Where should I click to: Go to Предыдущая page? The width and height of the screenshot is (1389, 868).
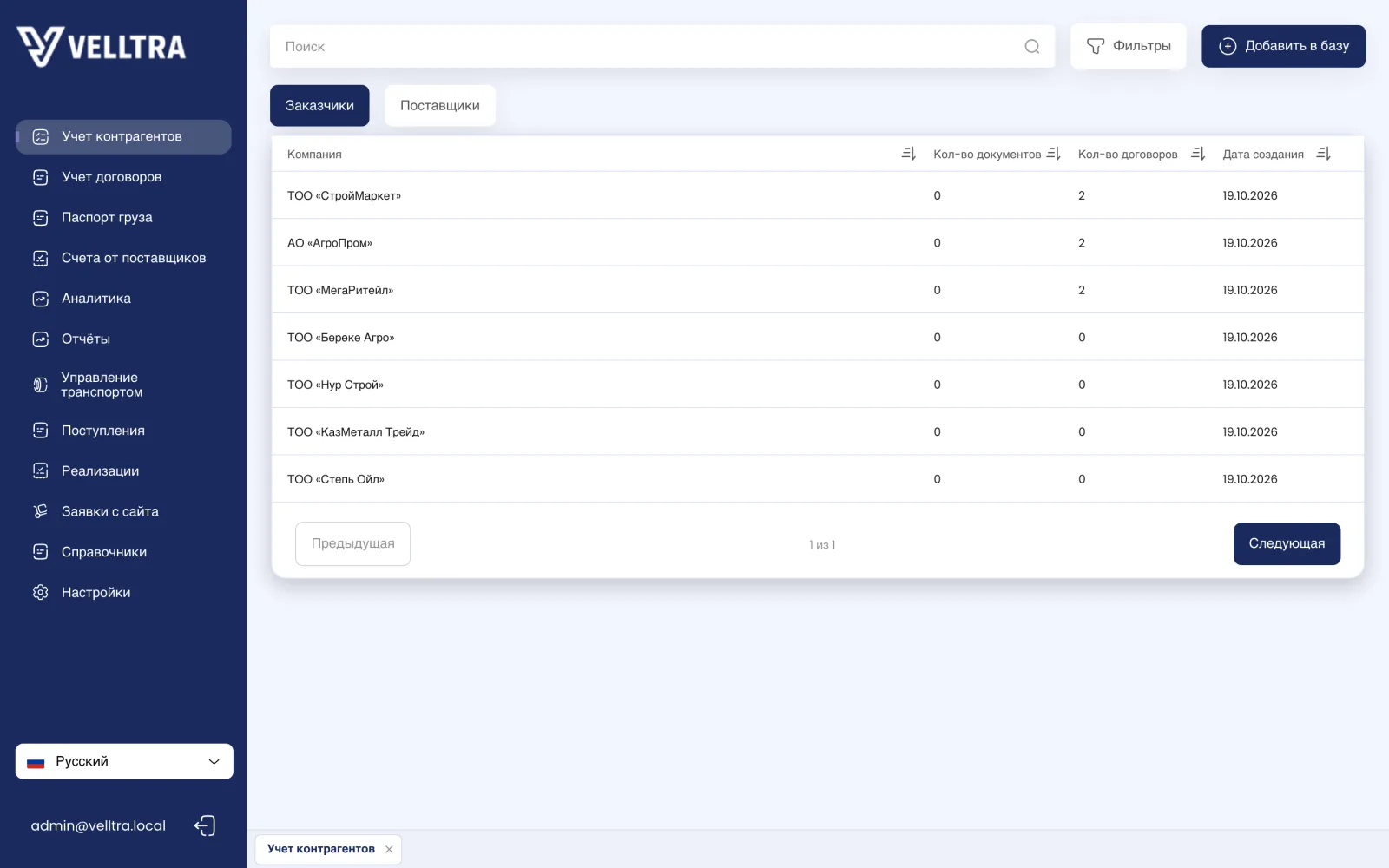tap(352, 543)
